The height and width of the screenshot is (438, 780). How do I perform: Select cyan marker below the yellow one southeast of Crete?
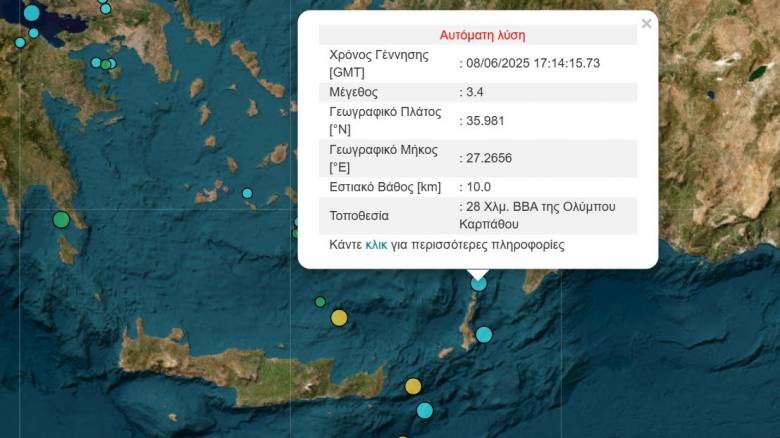[425, 410]
